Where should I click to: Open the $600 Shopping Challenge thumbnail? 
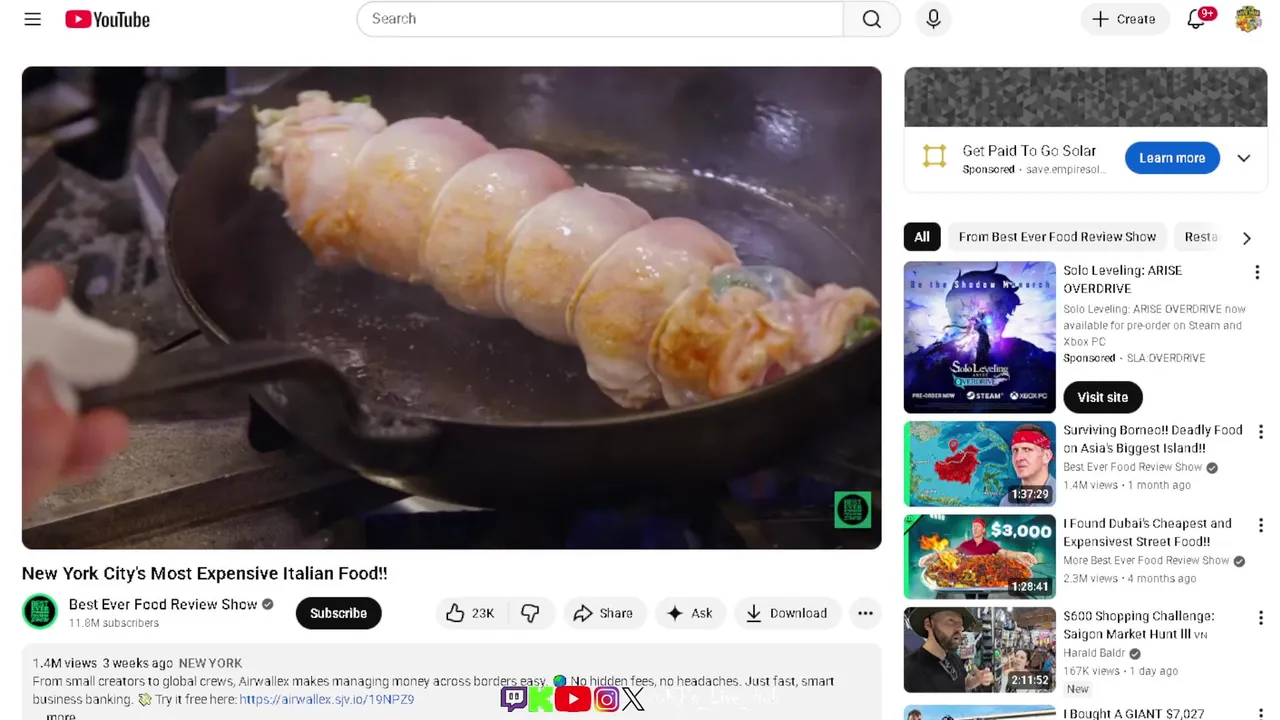tap(979, 650)
